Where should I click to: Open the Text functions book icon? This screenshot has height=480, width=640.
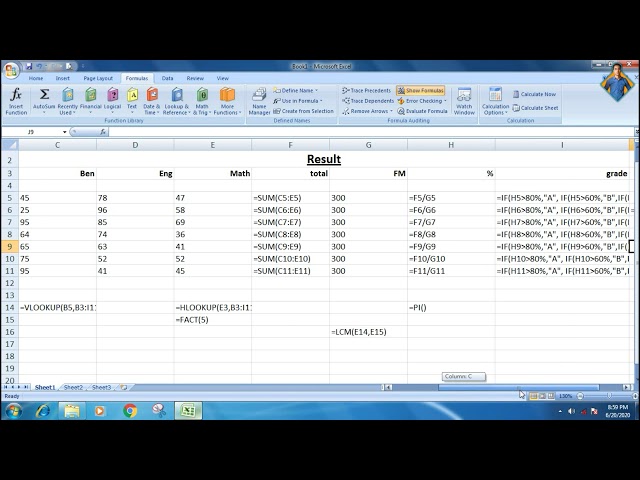(x=132, y=95)
